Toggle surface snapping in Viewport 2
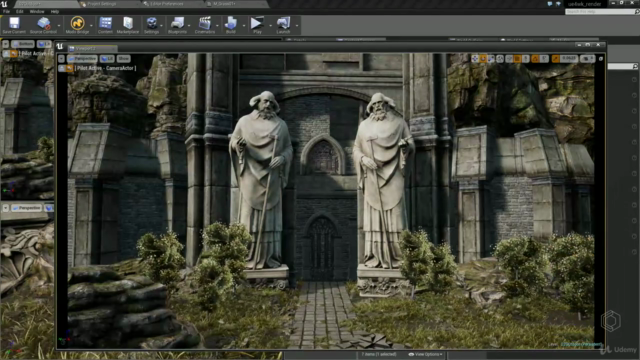Screen dimensions: 640x360 point(509,59)
